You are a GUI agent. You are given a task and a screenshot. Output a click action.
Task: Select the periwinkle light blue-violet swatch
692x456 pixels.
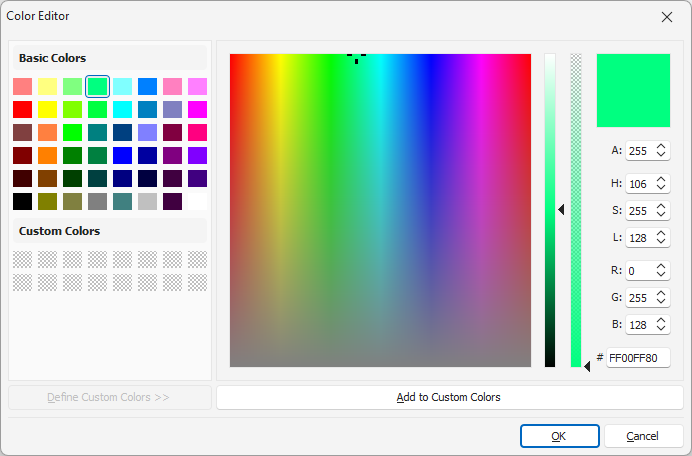point(147,132)
